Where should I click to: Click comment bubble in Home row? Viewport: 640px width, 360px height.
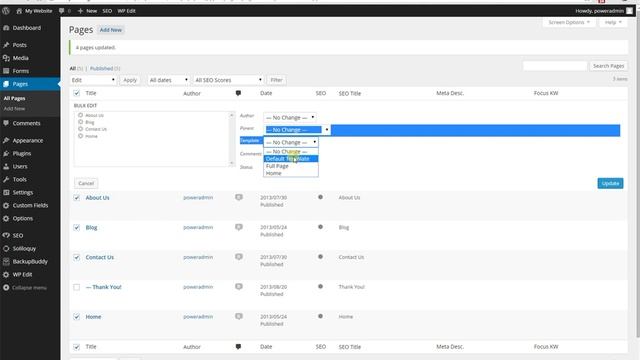(x=239, y=317)
